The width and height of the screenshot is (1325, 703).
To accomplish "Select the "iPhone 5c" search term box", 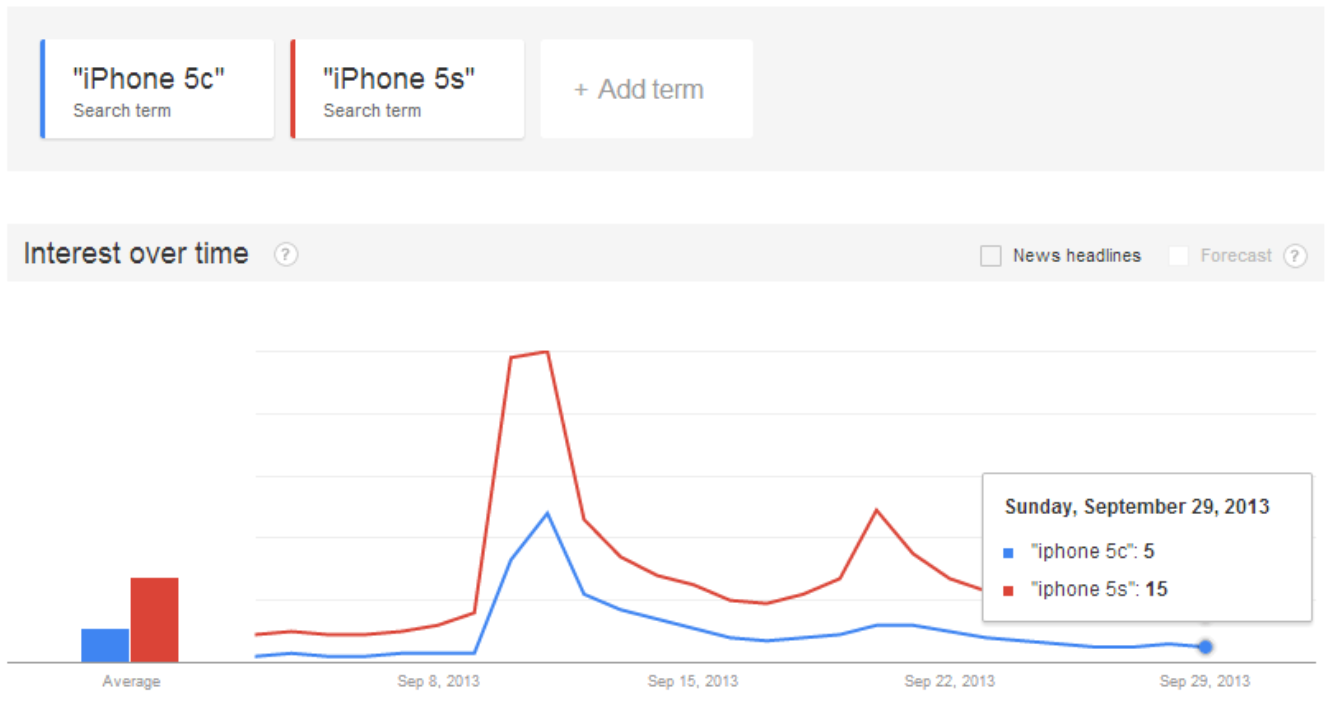I will click(x=157, y=89).
